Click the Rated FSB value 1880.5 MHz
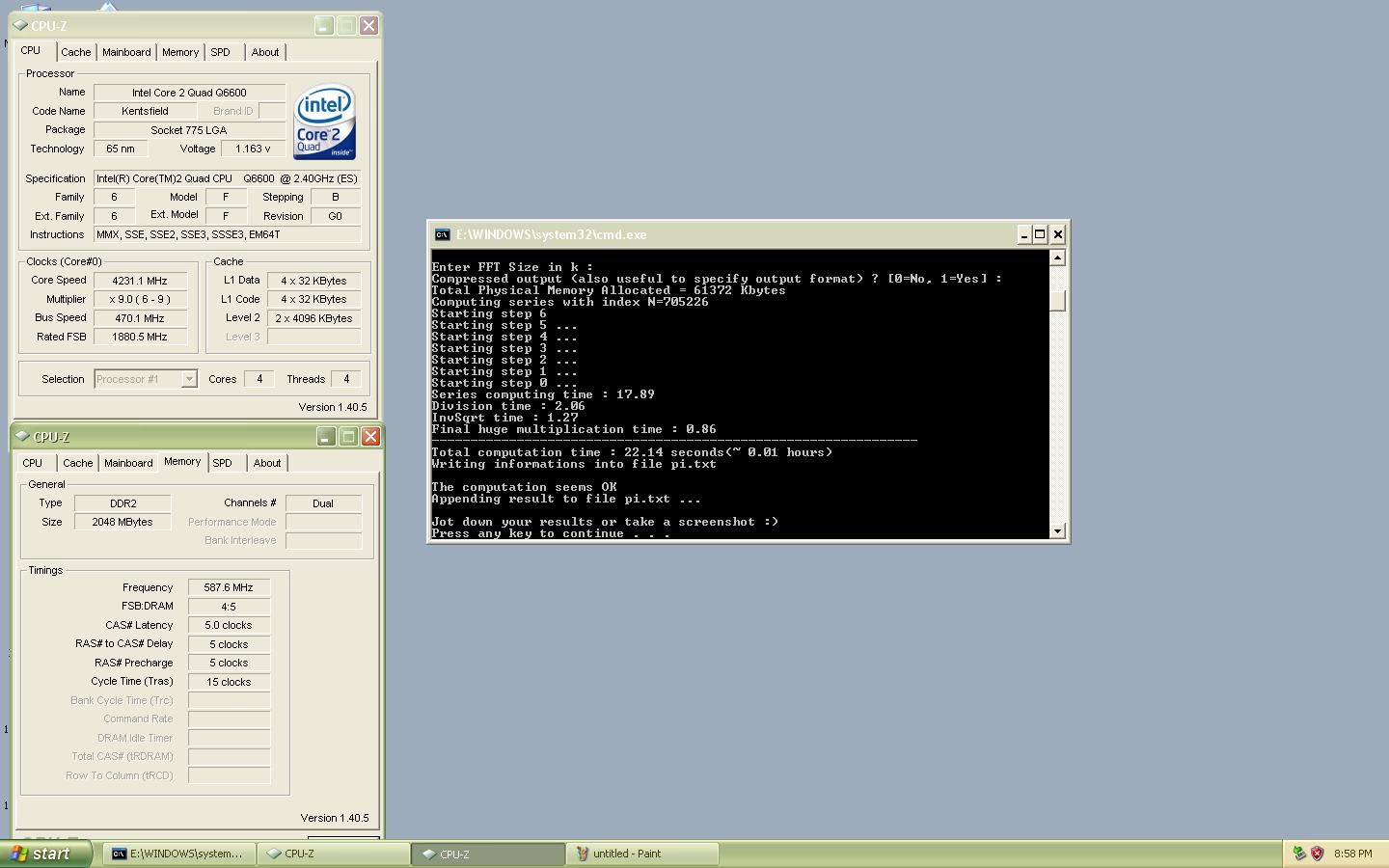1389x868 pixels. (140, 337)
